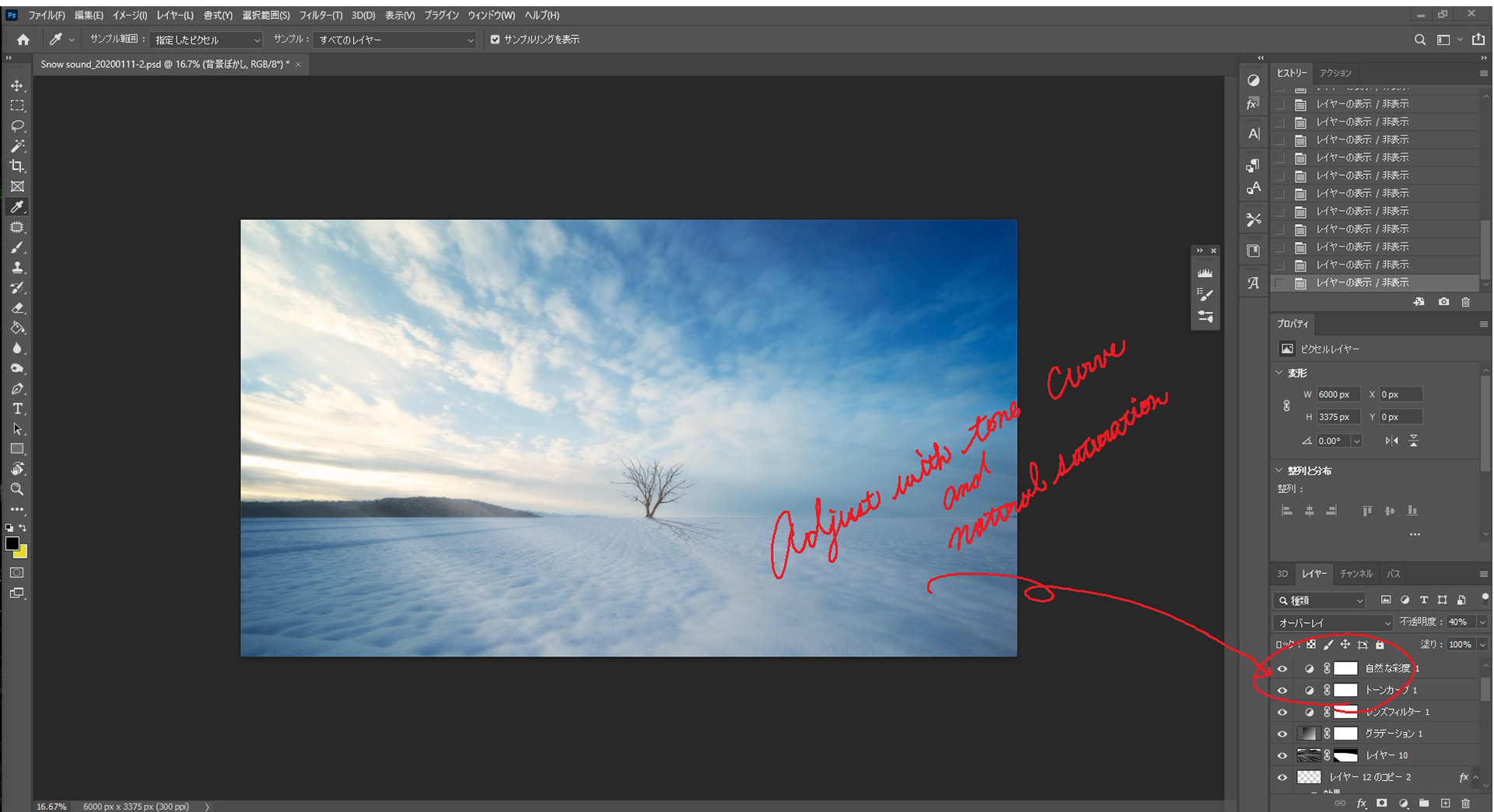1494x812 pixels.
Task: Open the History panel menu
Action: click(x=1483, y=73)
